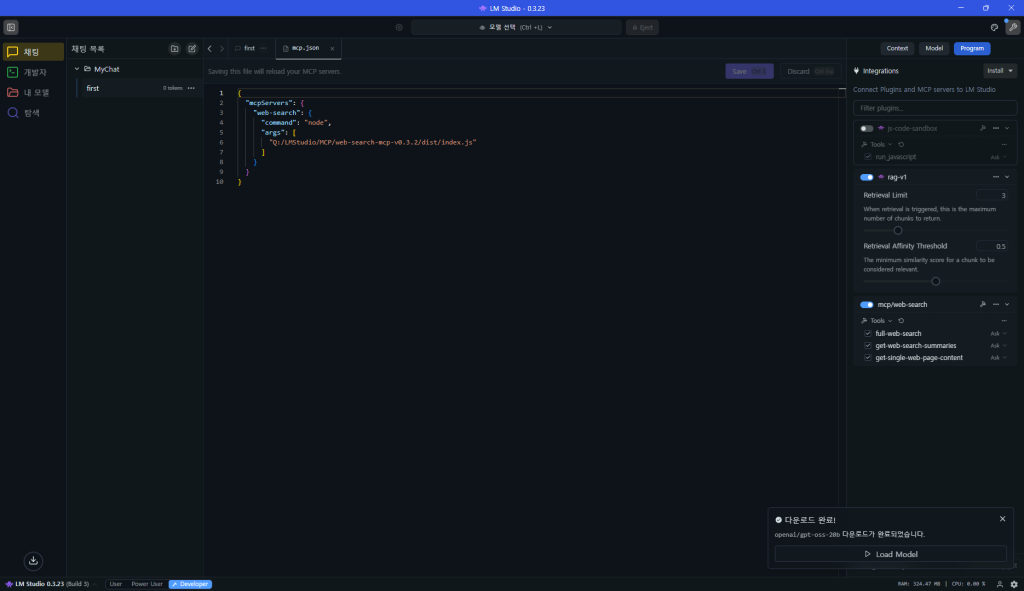Refresh tools for js-code-sandbox
1024x591 pixels.
[x=901, y=144]
